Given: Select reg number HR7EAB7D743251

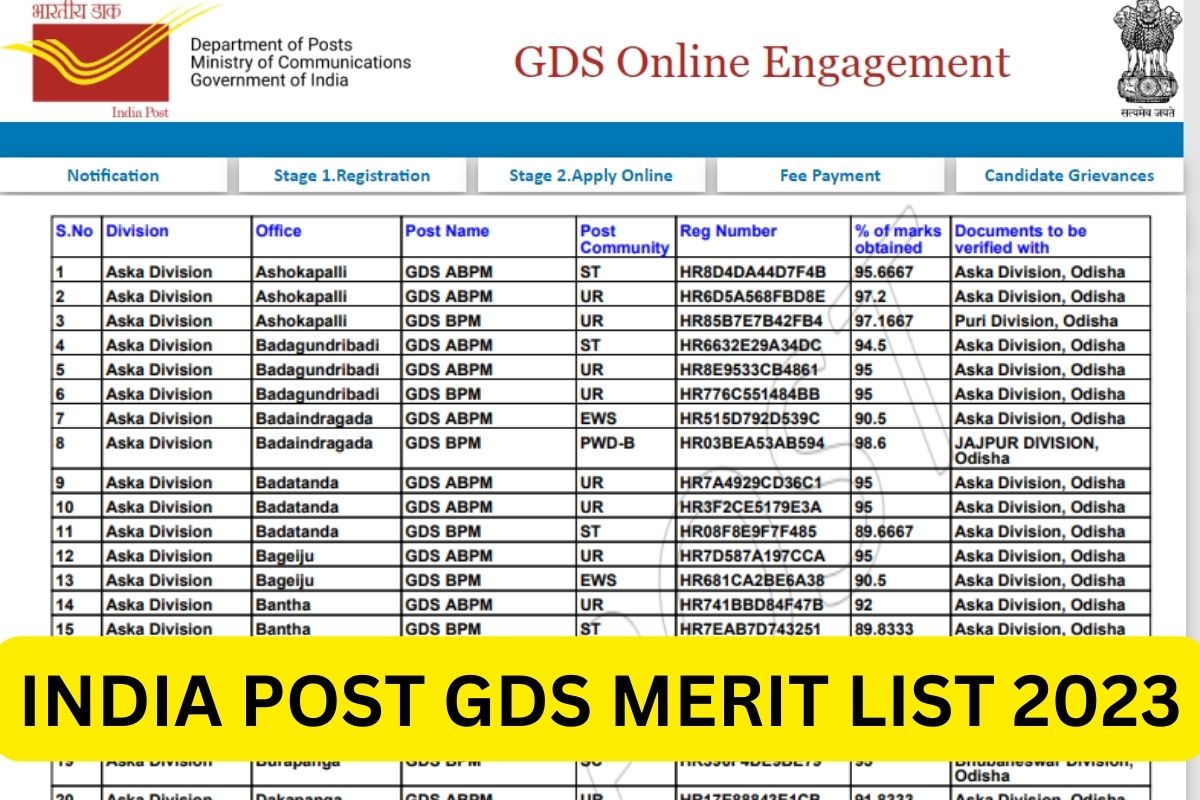Looking at the screenshot, I should [x=750, y=629].
